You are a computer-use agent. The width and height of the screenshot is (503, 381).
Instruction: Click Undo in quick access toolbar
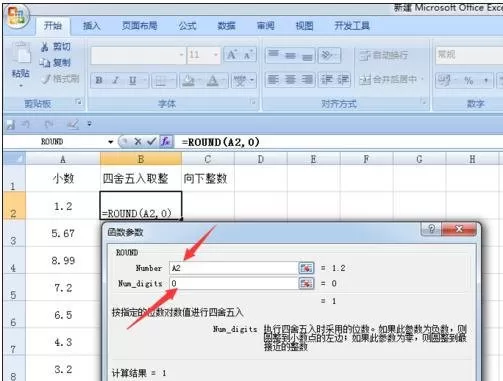[26, 125]
